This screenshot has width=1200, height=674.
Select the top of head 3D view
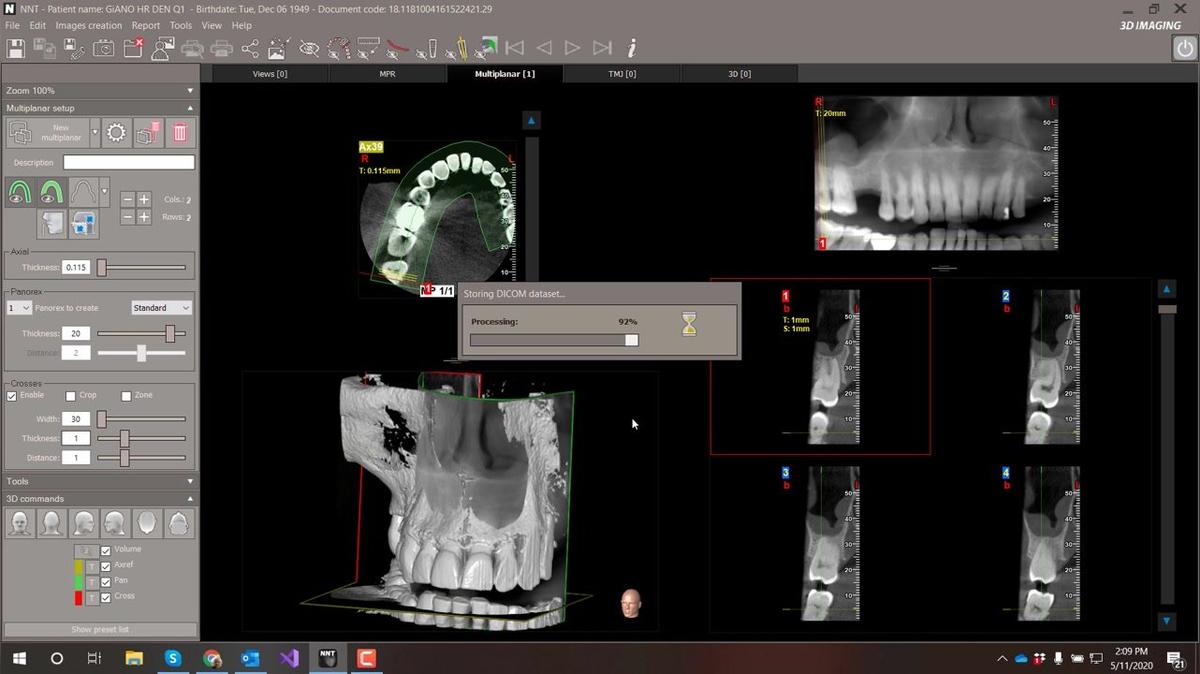[x=147, y=522]
